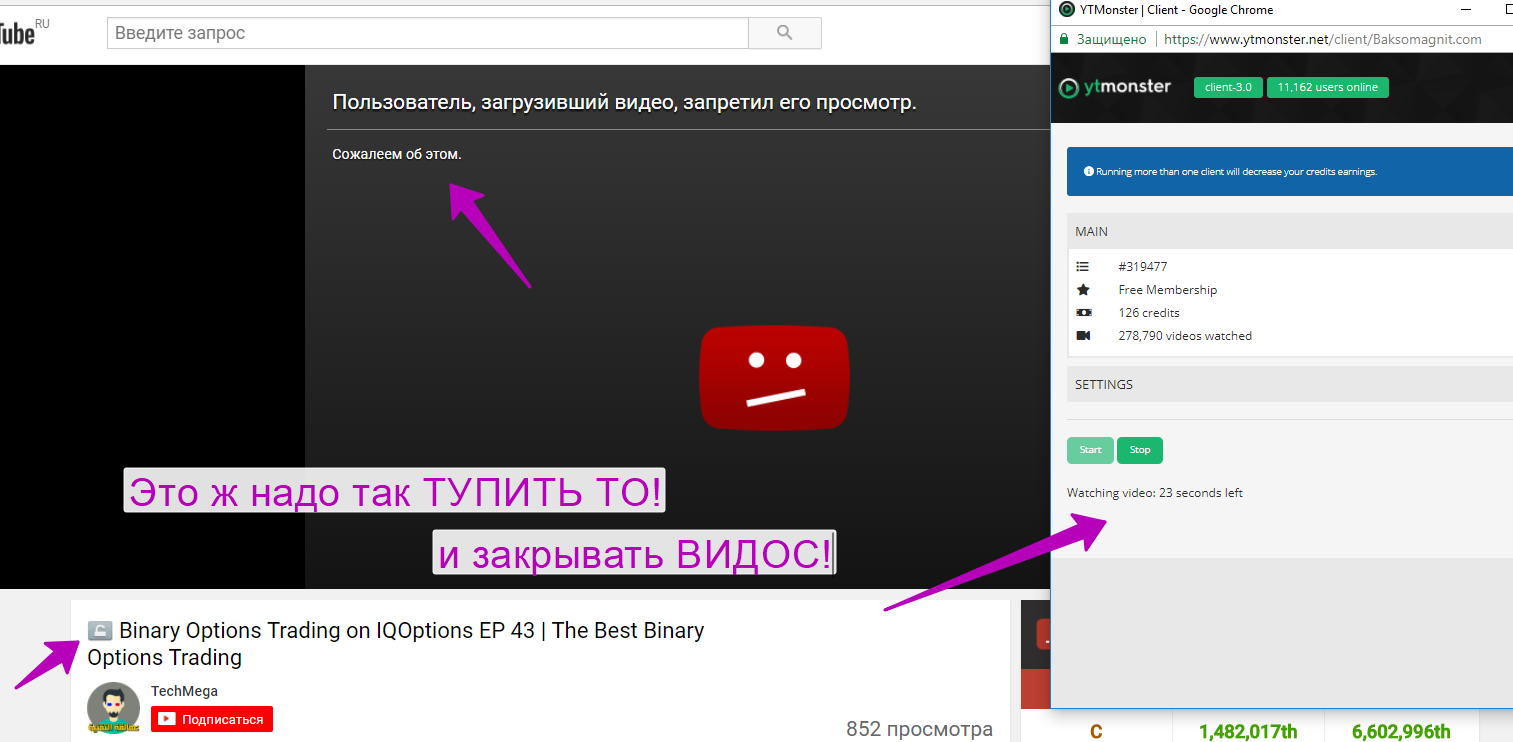
Task: Click the sad-face YouTube error icon
Action: pos(774,380)
